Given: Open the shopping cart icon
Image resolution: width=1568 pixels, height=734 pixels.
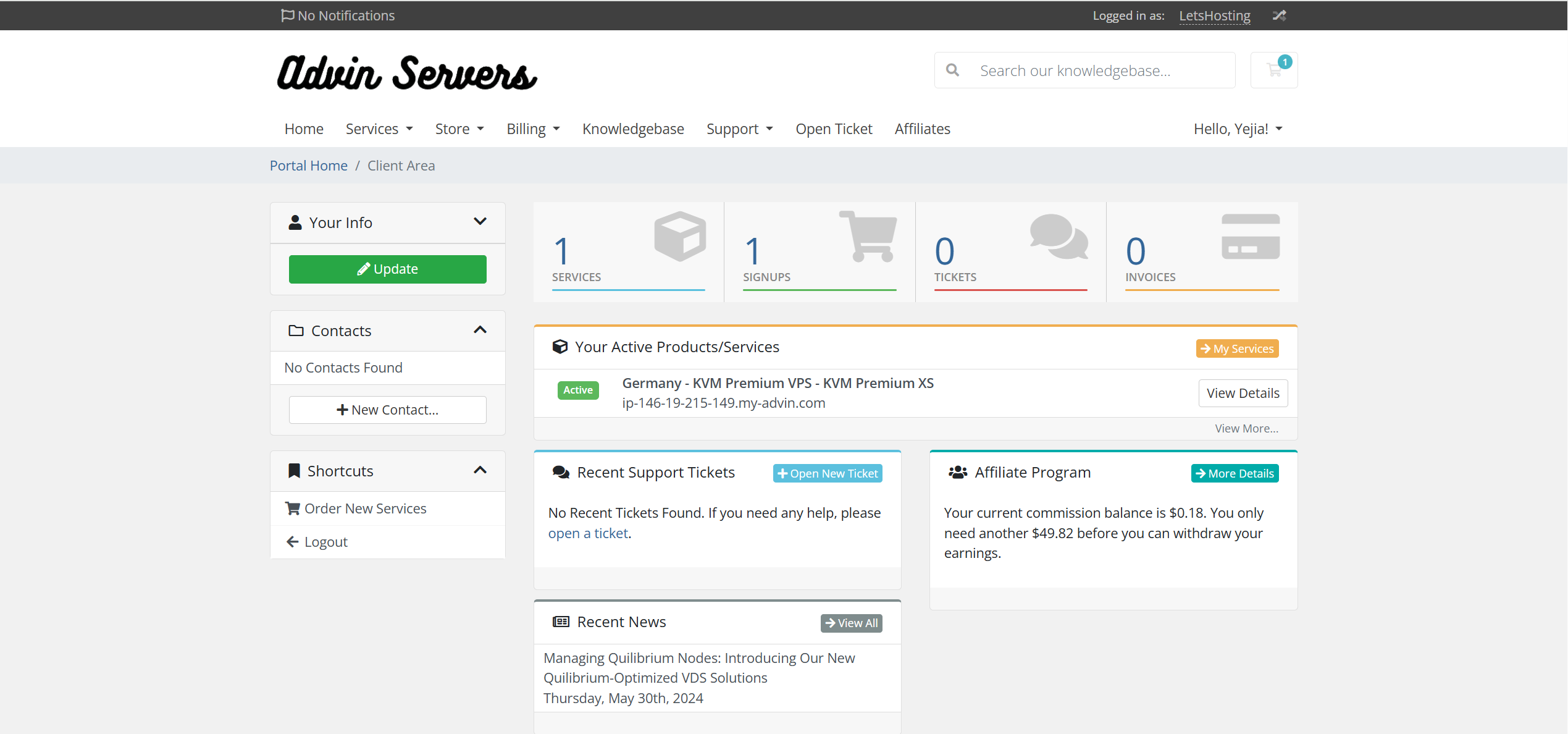Looking at the screenshot, I should 1273,70.
